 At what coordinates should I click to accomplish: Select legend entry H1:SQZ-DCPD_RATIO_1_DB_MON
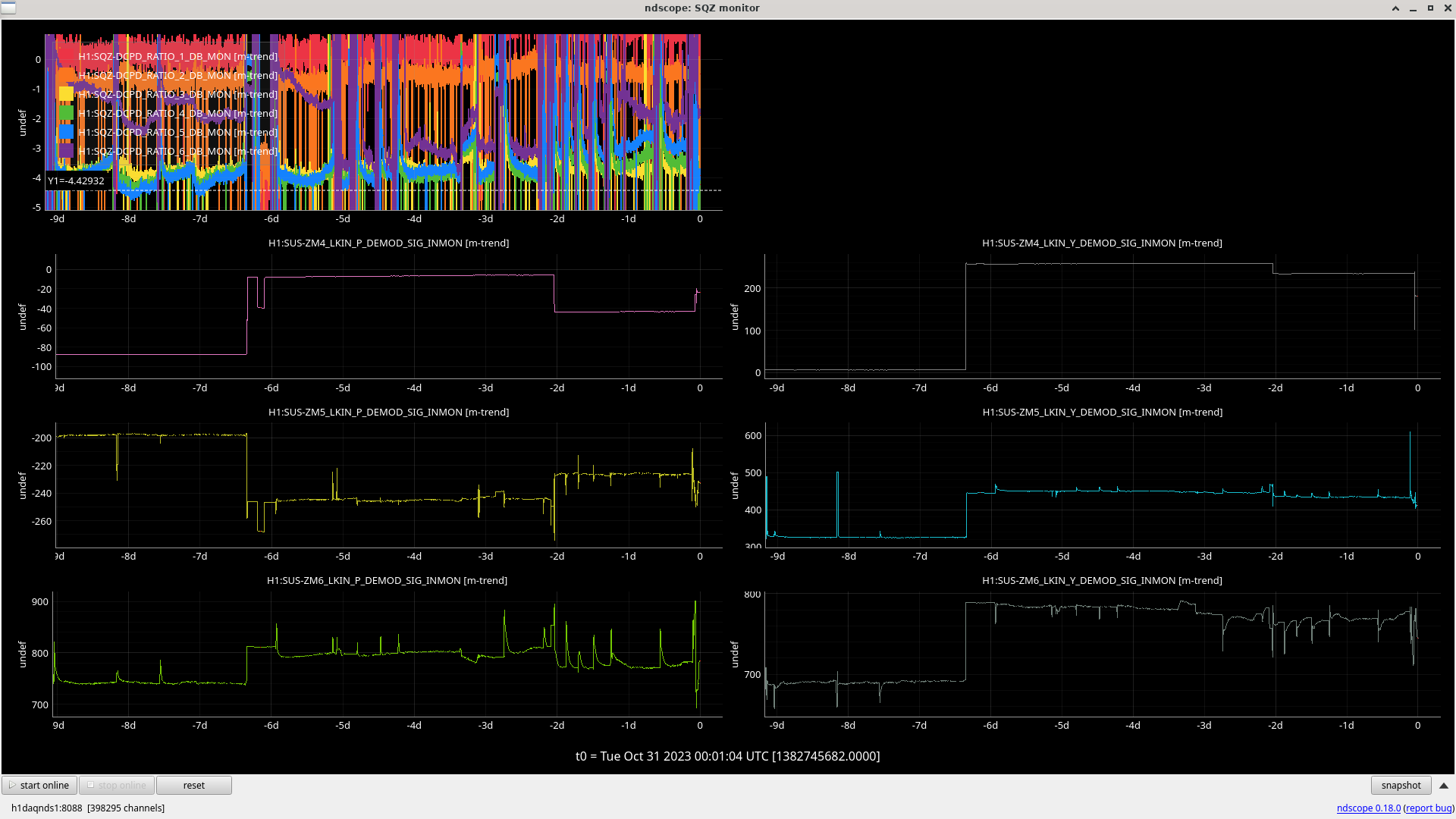[178, 56]
